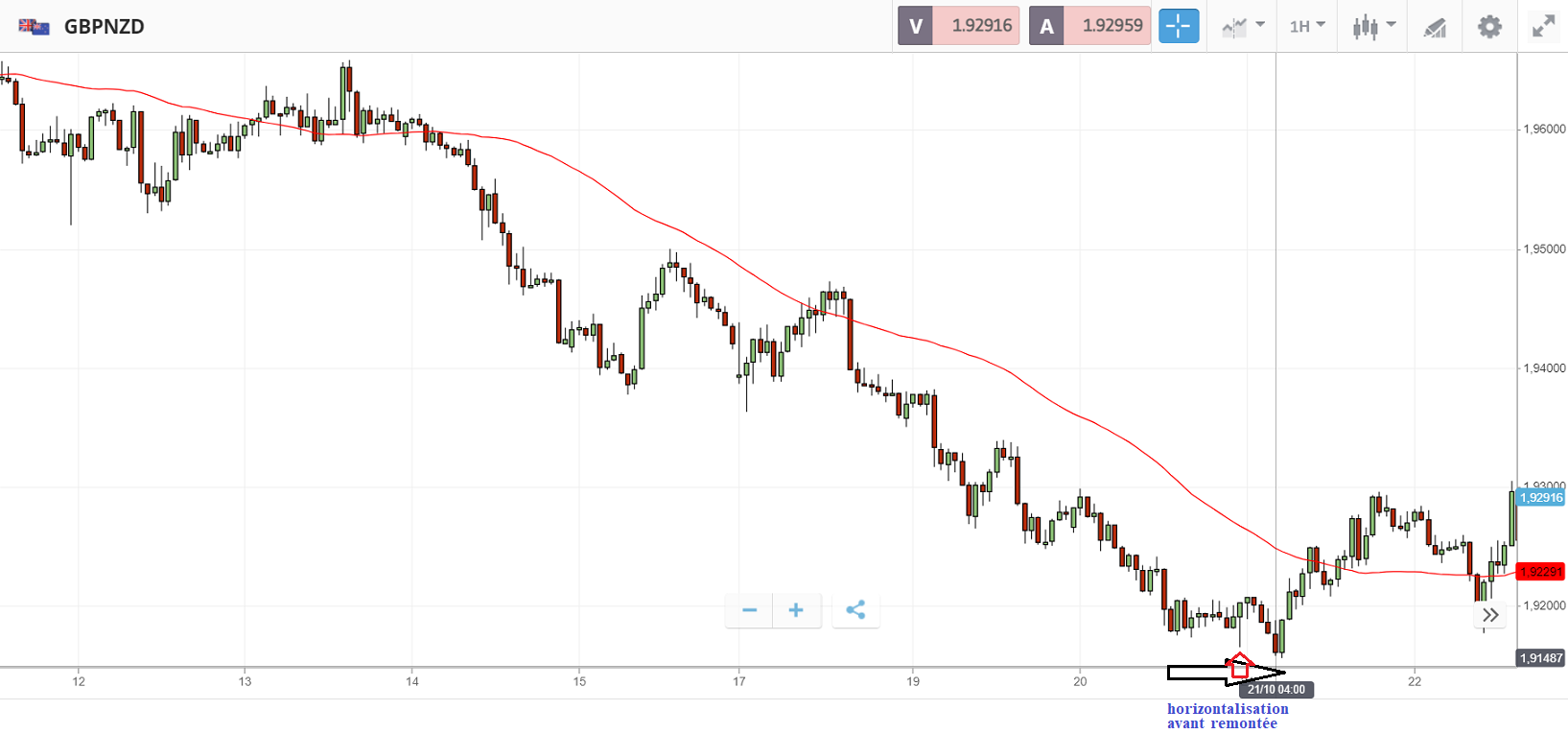Click the blue 1,92916 current price label
The width and height of the screenshot is (1568, 734).
(1541, 497)
